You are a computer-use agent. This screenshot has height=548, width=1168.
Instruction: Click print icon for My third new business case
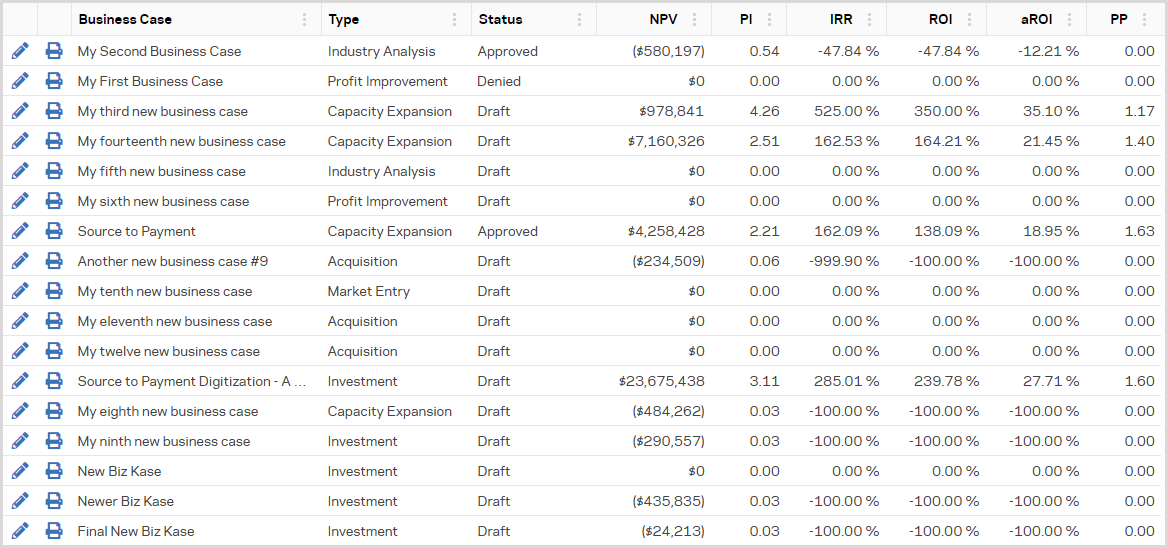click(54, 111)
